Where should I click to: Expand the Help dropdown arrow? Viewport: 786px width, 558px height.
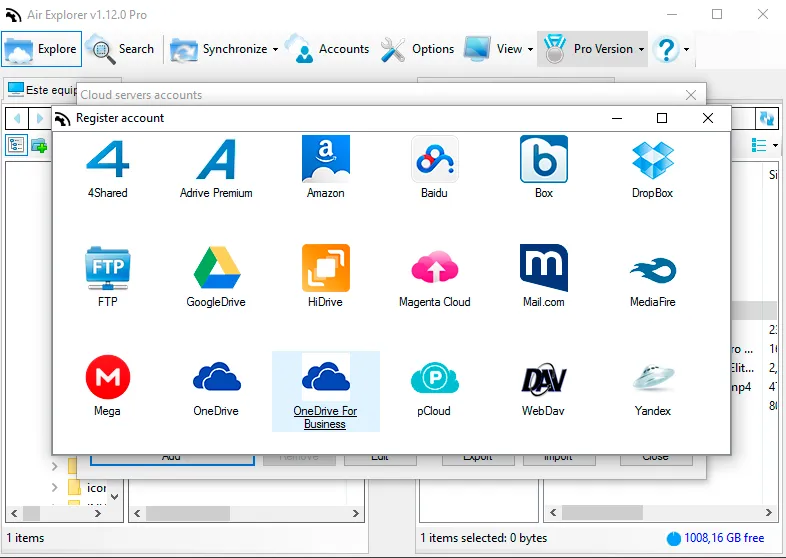(686, 49)
